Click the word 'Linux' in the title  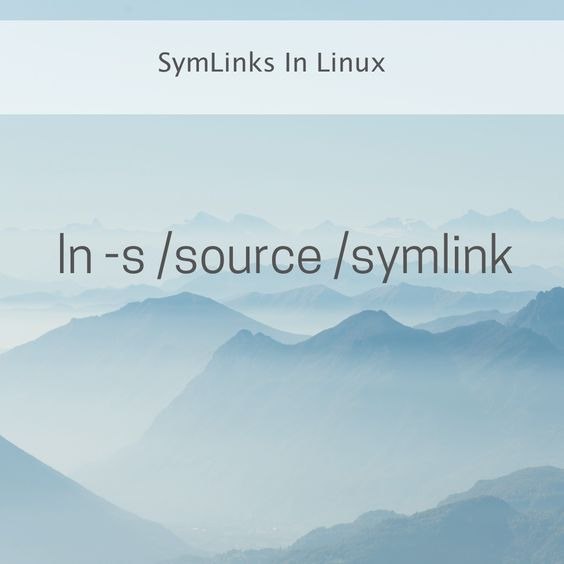point(351,63)
